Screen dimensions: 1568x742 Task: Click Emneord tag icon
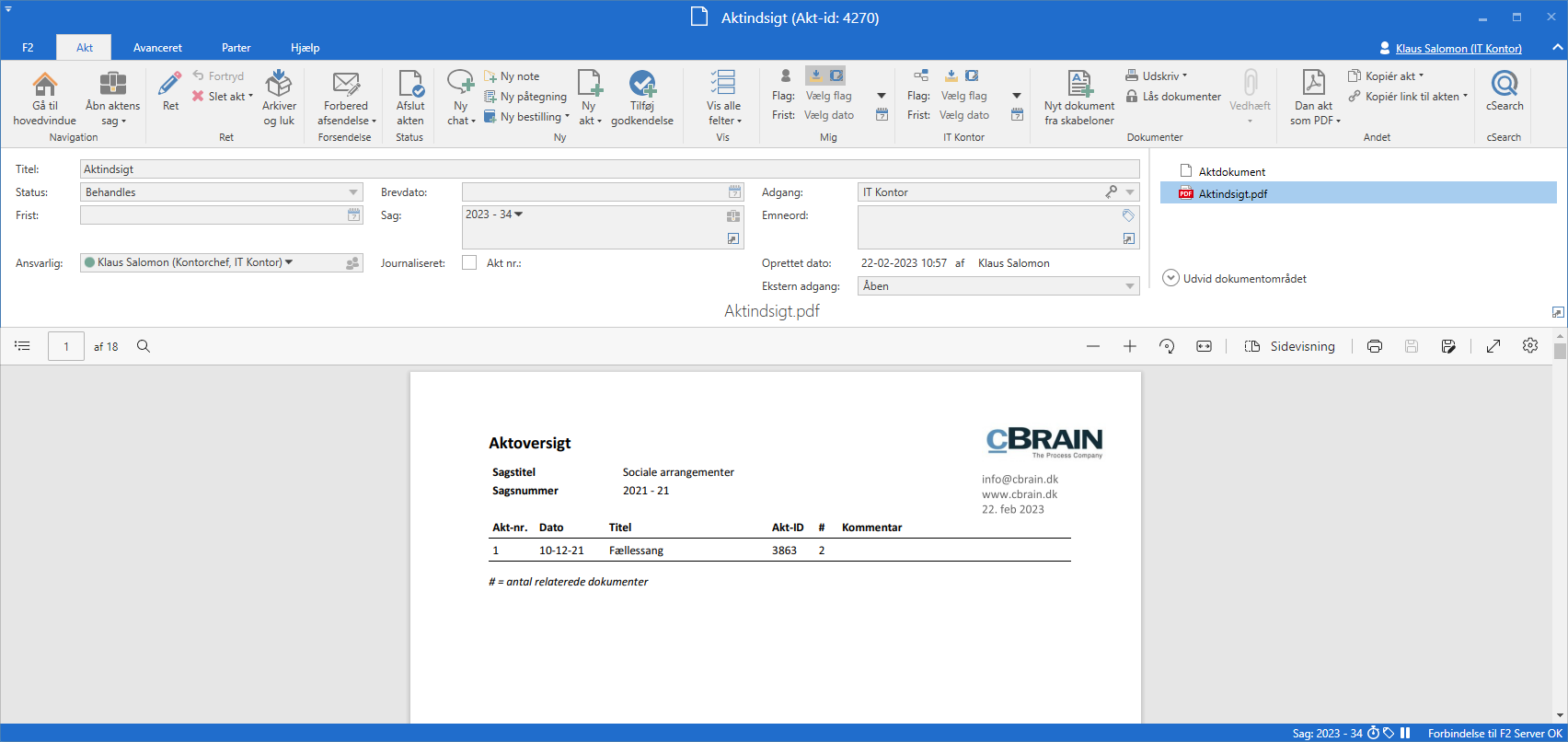(x=1128, y=215)
